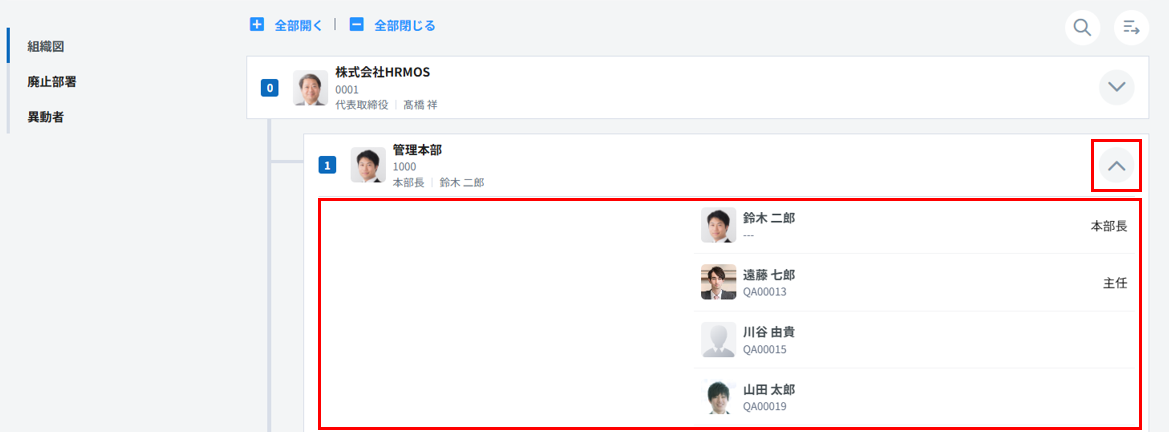Click the 全部閉じる link
The height and width of the screenshot is (432, 1169).
tap(404, 25)
